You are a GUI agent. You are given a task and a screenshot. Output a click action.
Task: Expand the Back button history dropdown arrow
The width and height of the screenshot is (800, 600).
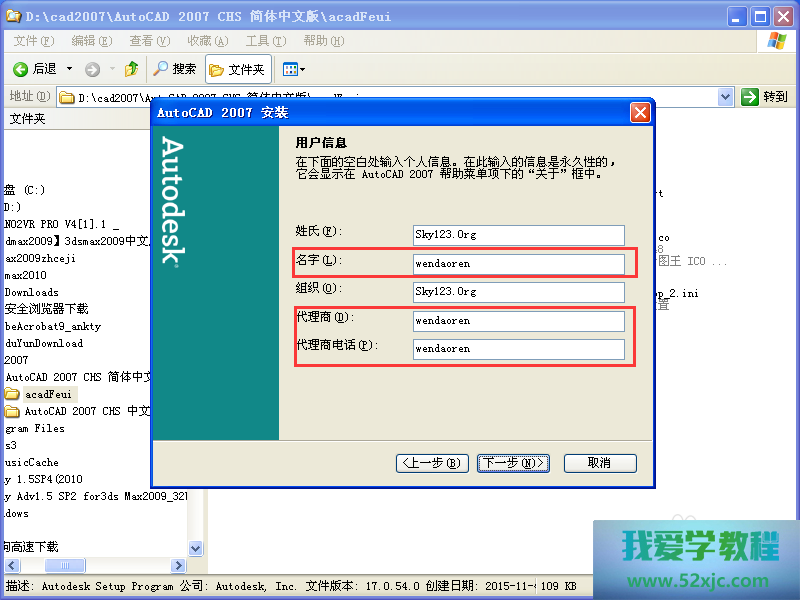pyautogui.click(x=69, y=69)
